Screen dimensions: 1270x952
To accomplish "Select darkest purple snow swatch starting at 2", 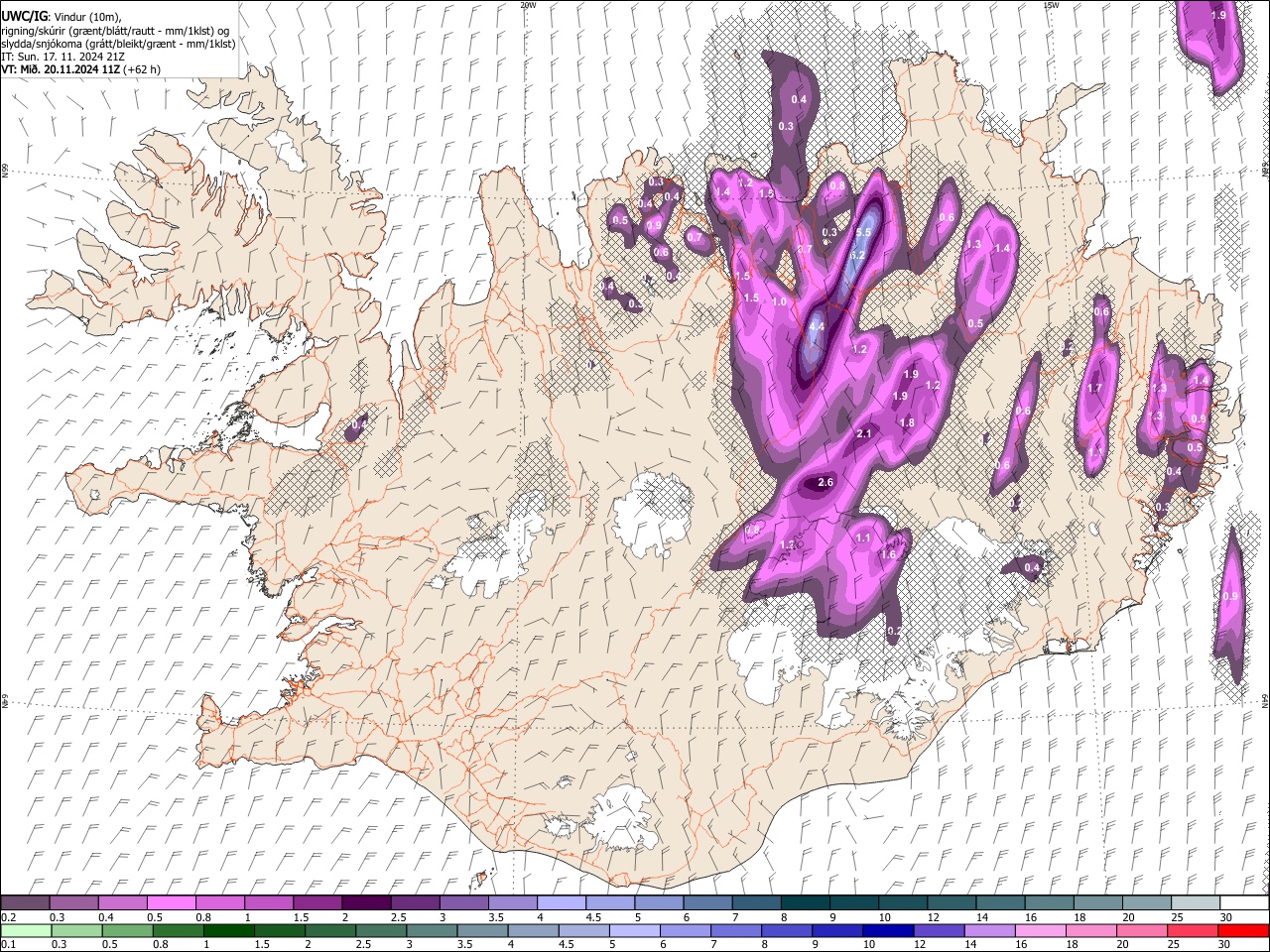I will (365, 903).
